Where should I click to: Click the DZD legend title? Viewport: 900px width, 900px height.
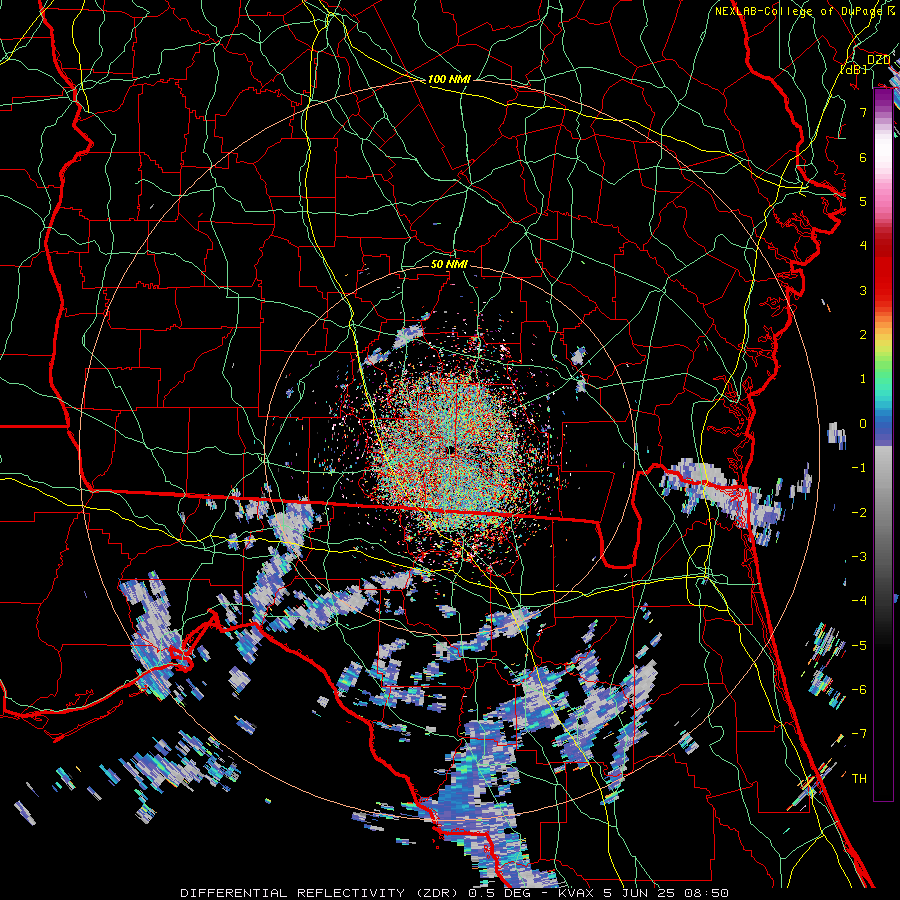[878, 60]
